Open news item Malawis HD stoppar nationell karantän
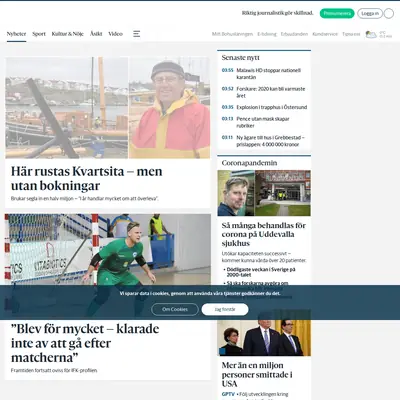 (x=268, y=74)
